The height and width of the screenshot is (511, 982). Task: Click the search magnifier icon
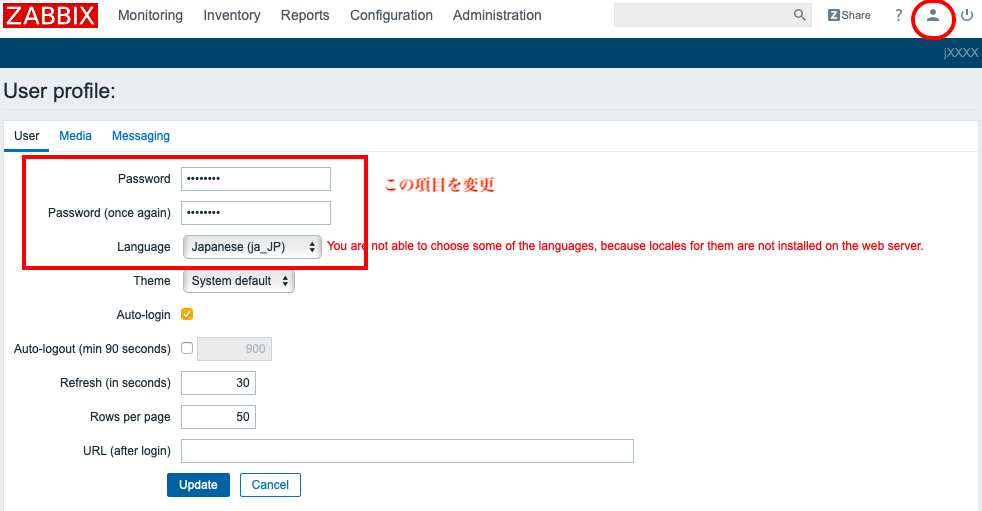point(800,15)
